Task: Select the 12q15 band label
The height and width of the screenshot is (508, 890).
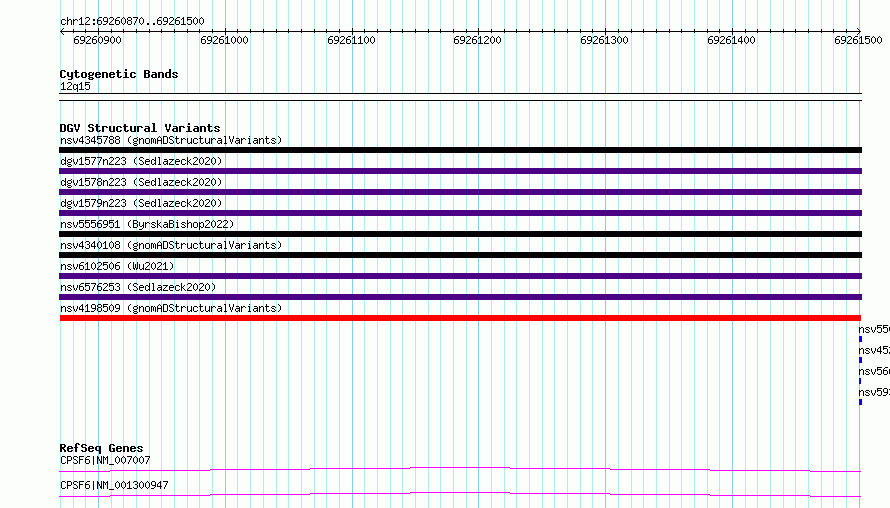Action: [75, 86]
